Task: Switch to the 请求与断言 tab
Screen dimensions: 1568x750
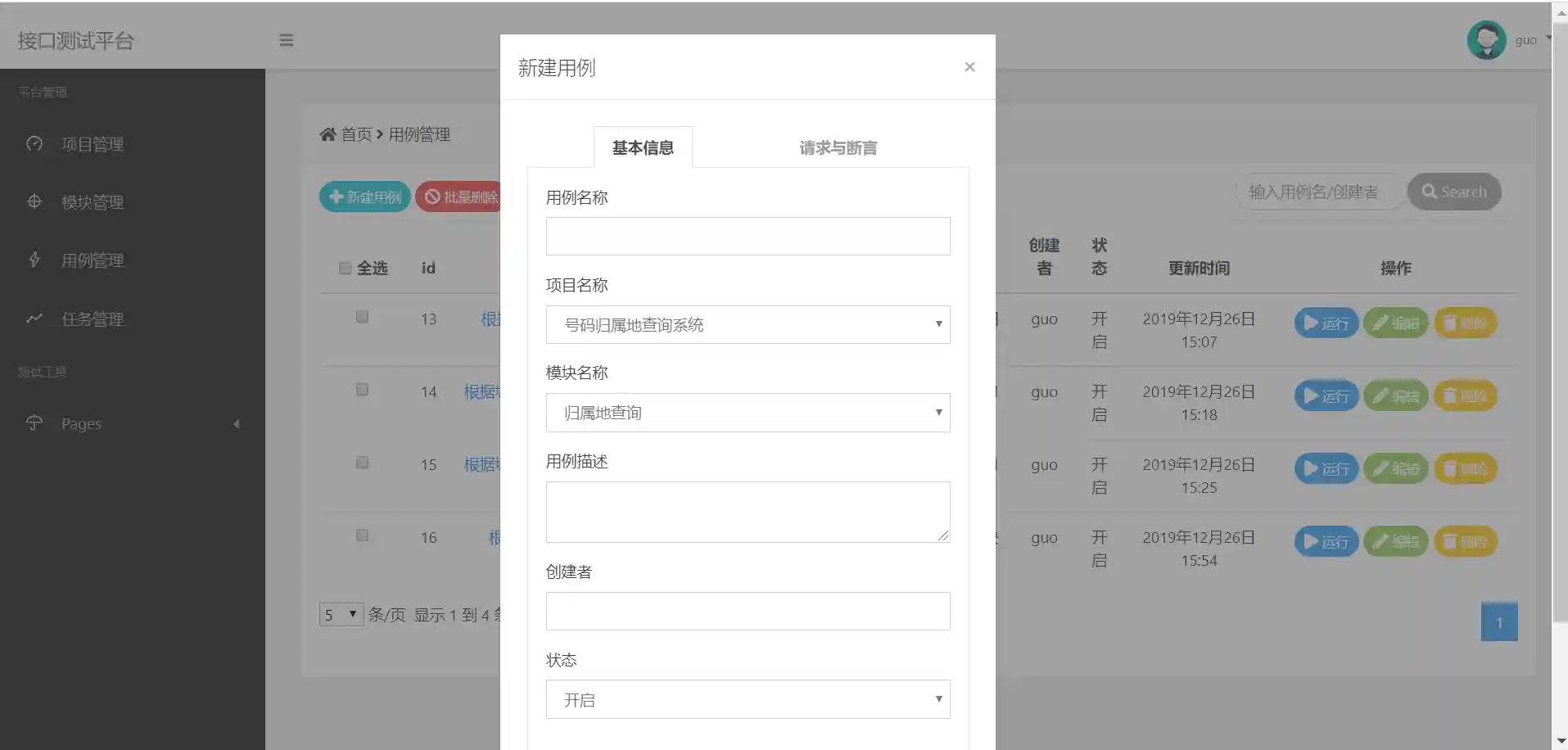Action: [838, 148]
